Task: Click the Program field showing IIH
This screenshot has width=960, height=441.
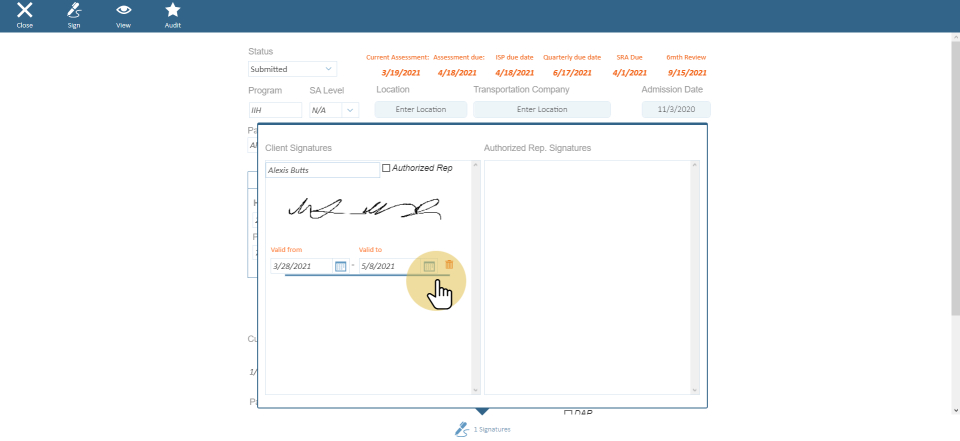Action: tap(275, 110)
